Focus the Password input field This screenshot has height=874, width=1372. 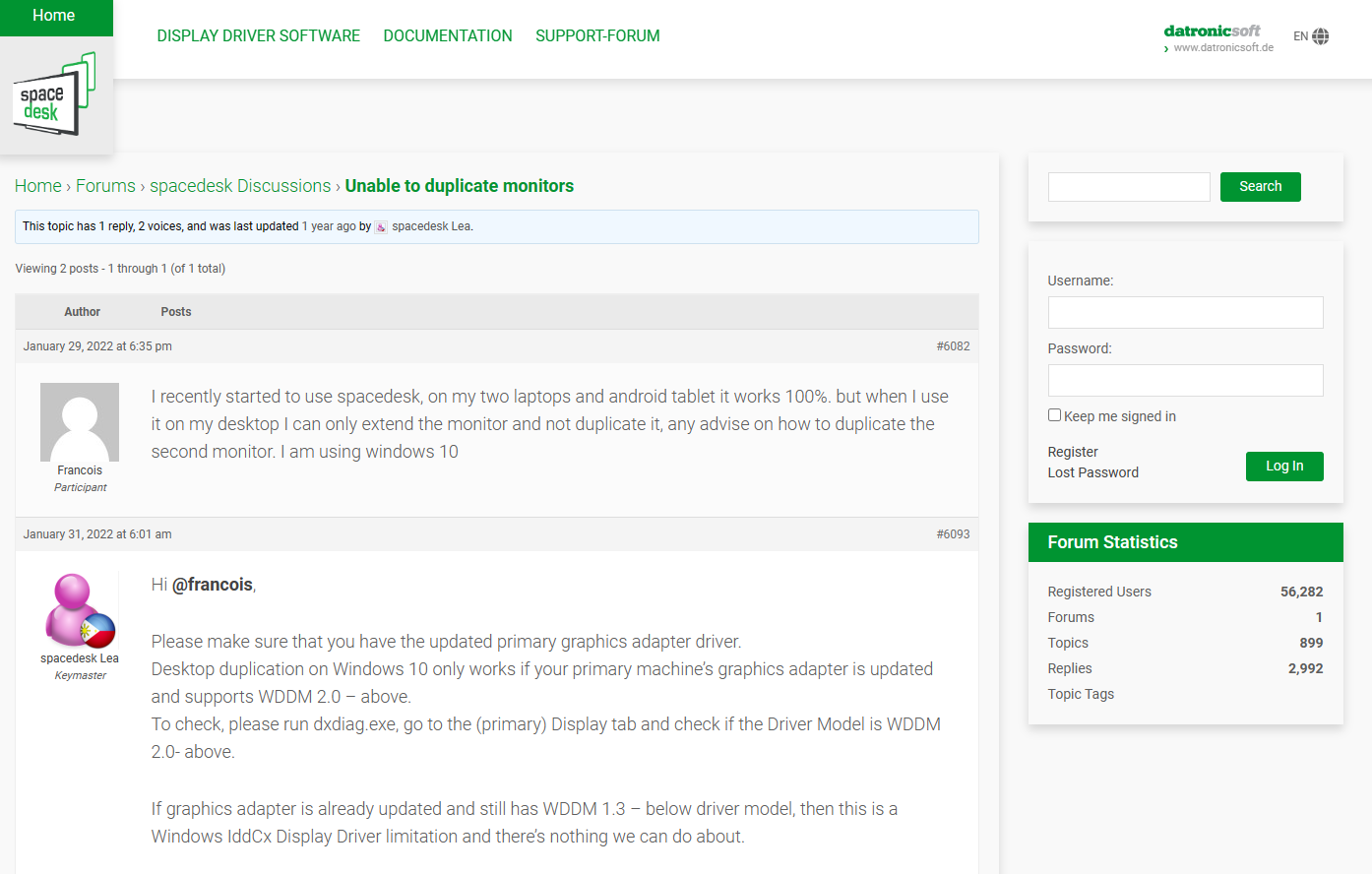[1185, 381]
